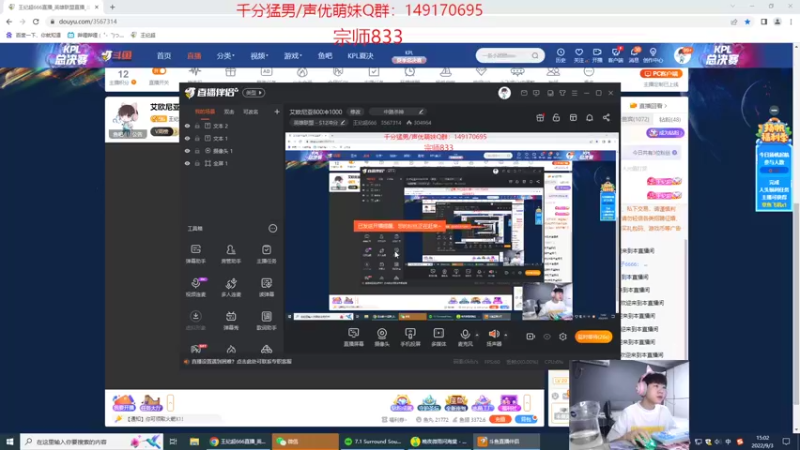Click the share icon in companion header
Image resolution: width=800 pixels, height=450 pixels.
[606, 118]
